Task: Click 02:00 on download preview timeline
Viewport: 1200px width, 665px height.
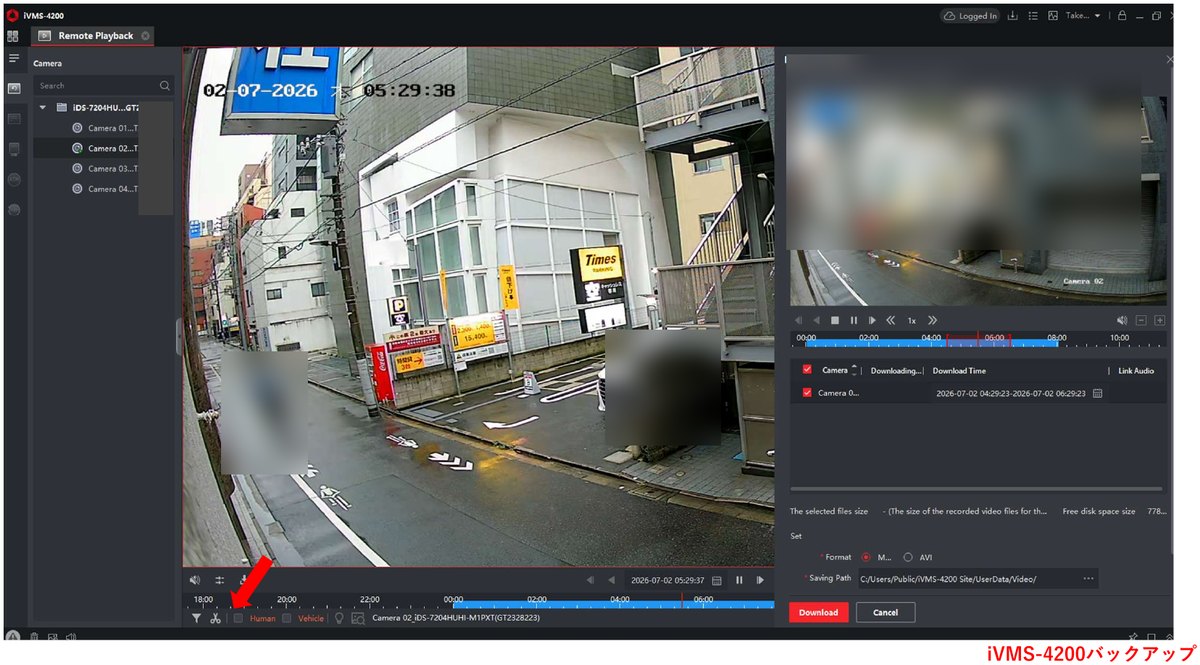Action: (x=869, y=338)
